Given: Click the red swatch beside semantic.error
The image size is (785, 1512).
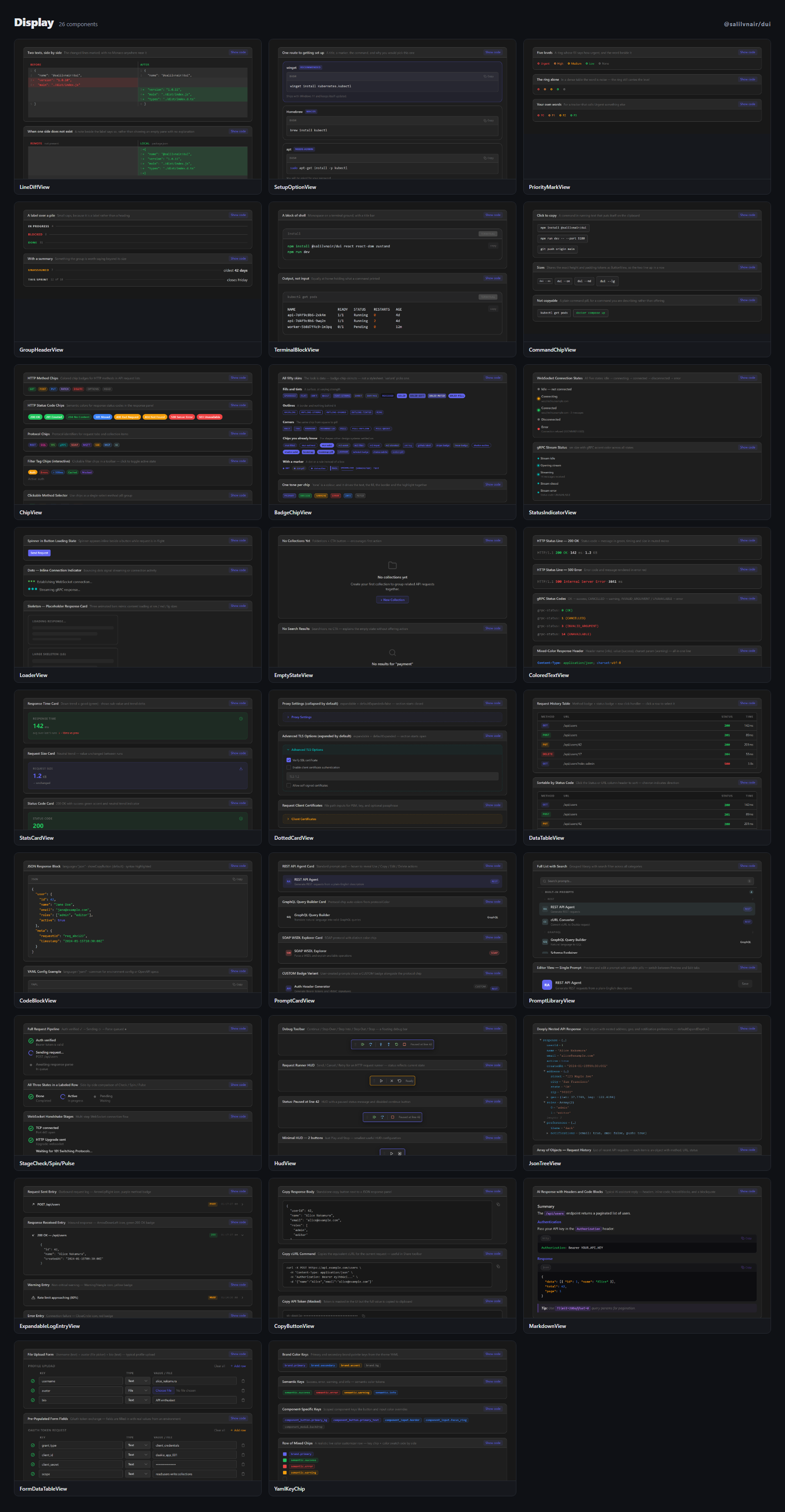Looking at the screenshot, I should [x=285, y=1466].
